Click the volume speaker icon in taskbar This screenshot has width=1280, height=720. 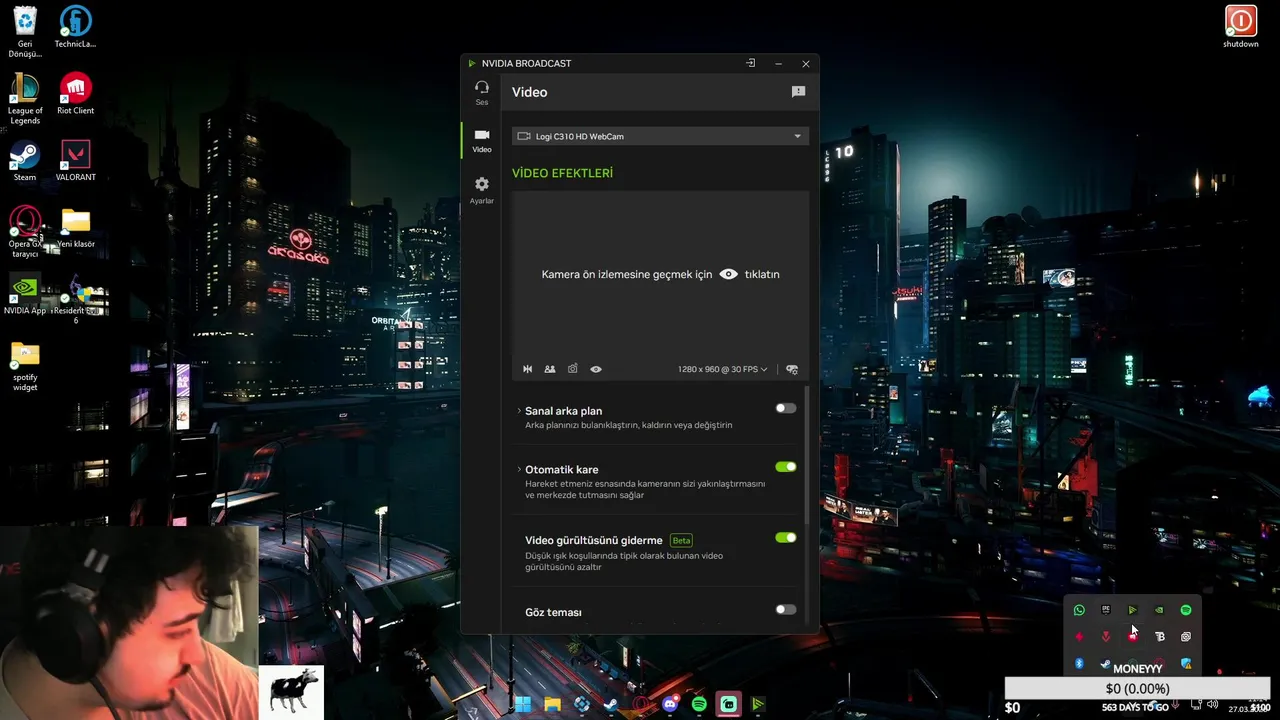click(1212, 705)
